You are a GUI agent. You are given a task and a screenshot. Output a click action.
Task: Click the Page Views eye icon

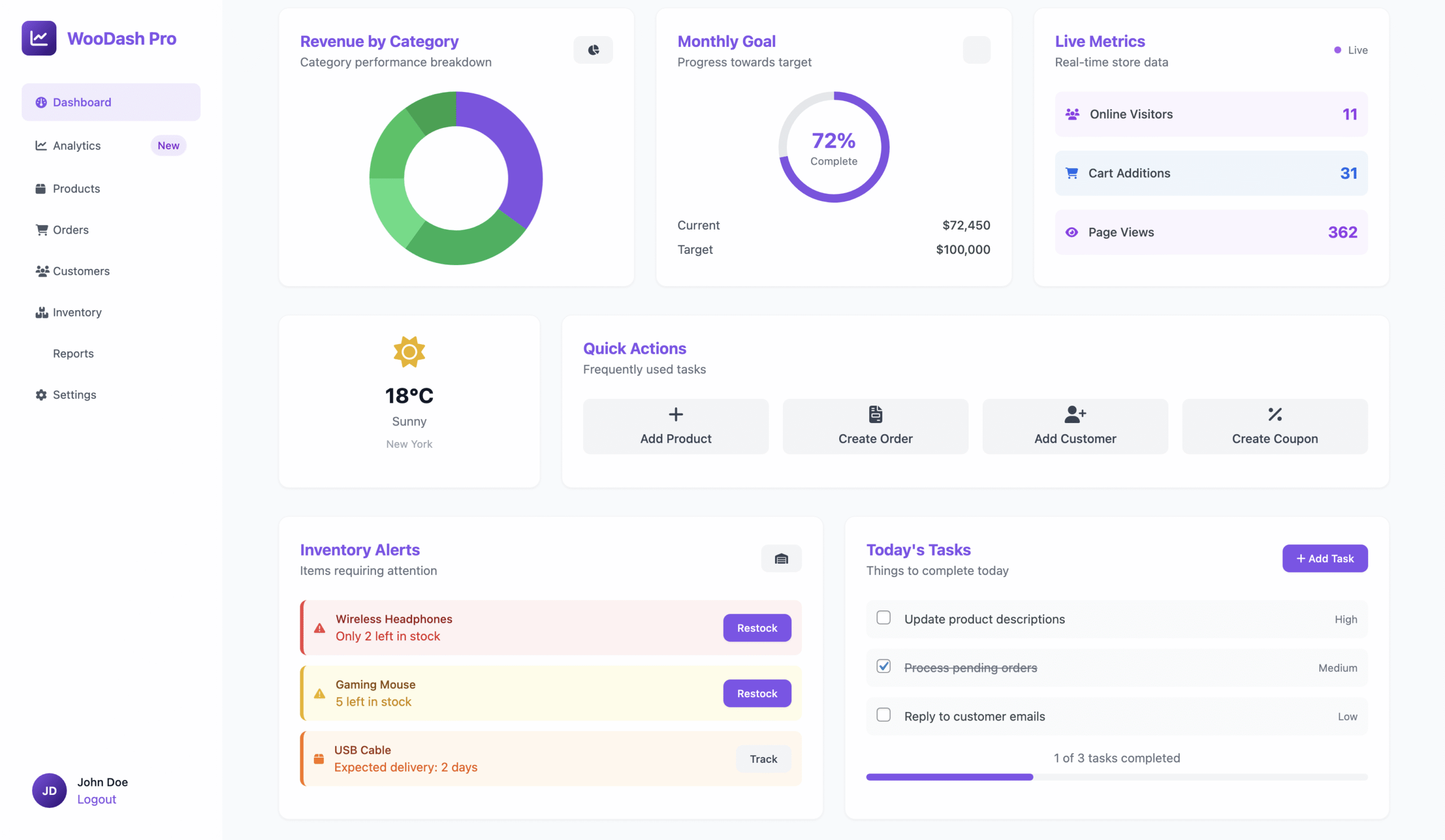coord(1071,232)
